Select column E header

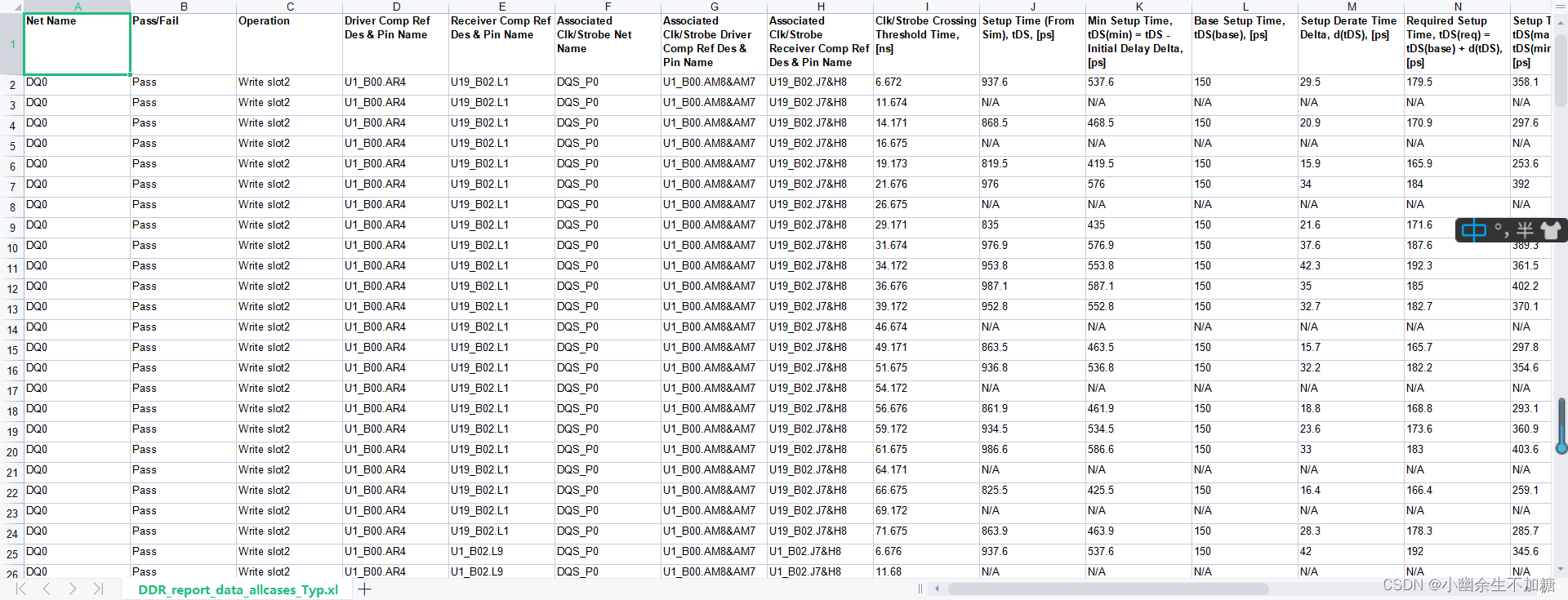502,6
